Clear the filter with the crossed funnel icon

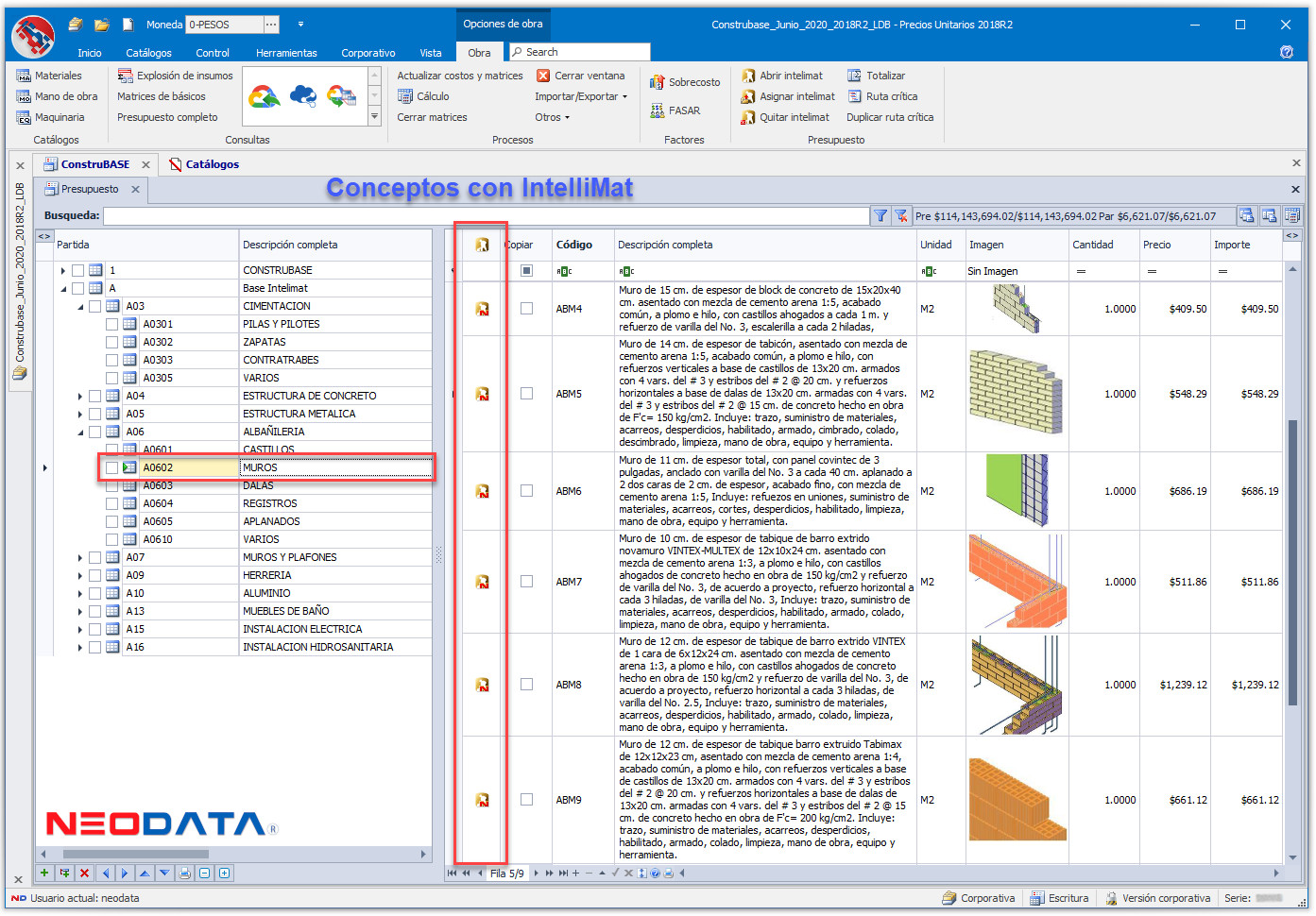pyautogui.click(x=901, y=215)
